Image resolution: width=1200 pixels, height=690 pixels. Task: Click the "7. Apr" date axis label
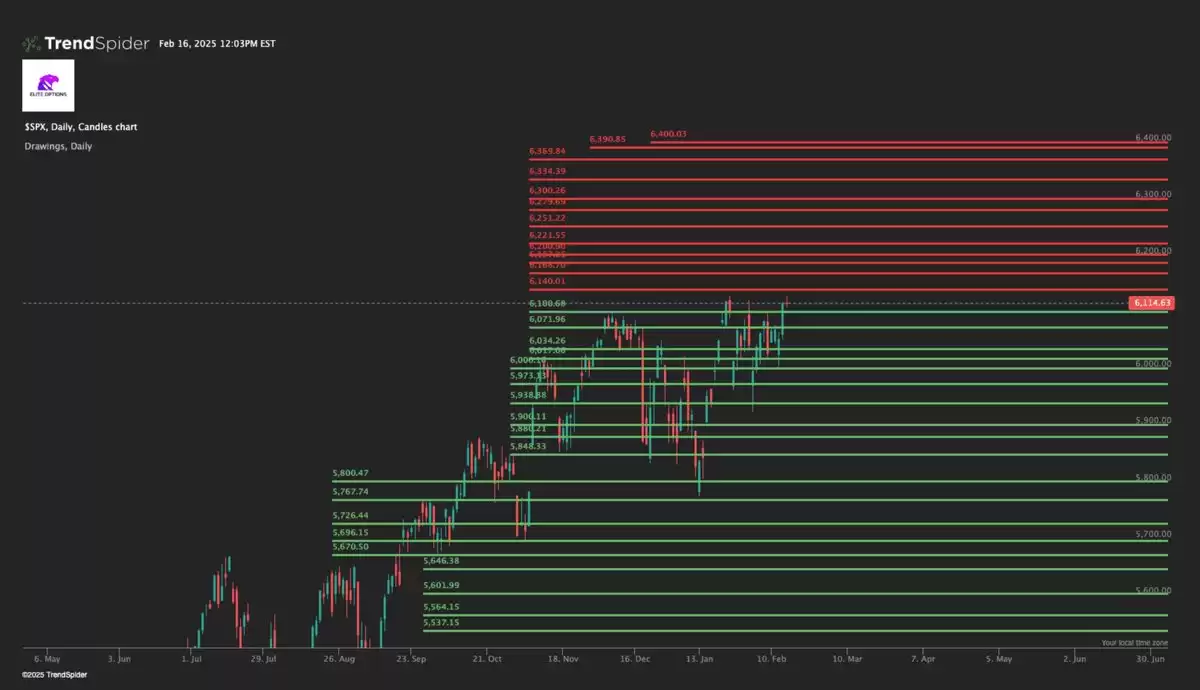click(922, 659)
